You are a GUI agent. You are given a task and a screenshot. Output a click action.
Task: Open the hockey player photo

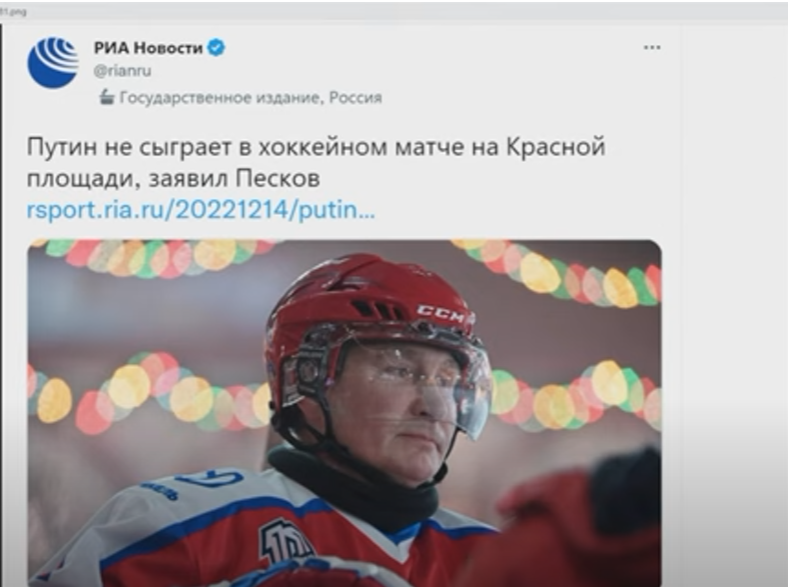point(344,413)
